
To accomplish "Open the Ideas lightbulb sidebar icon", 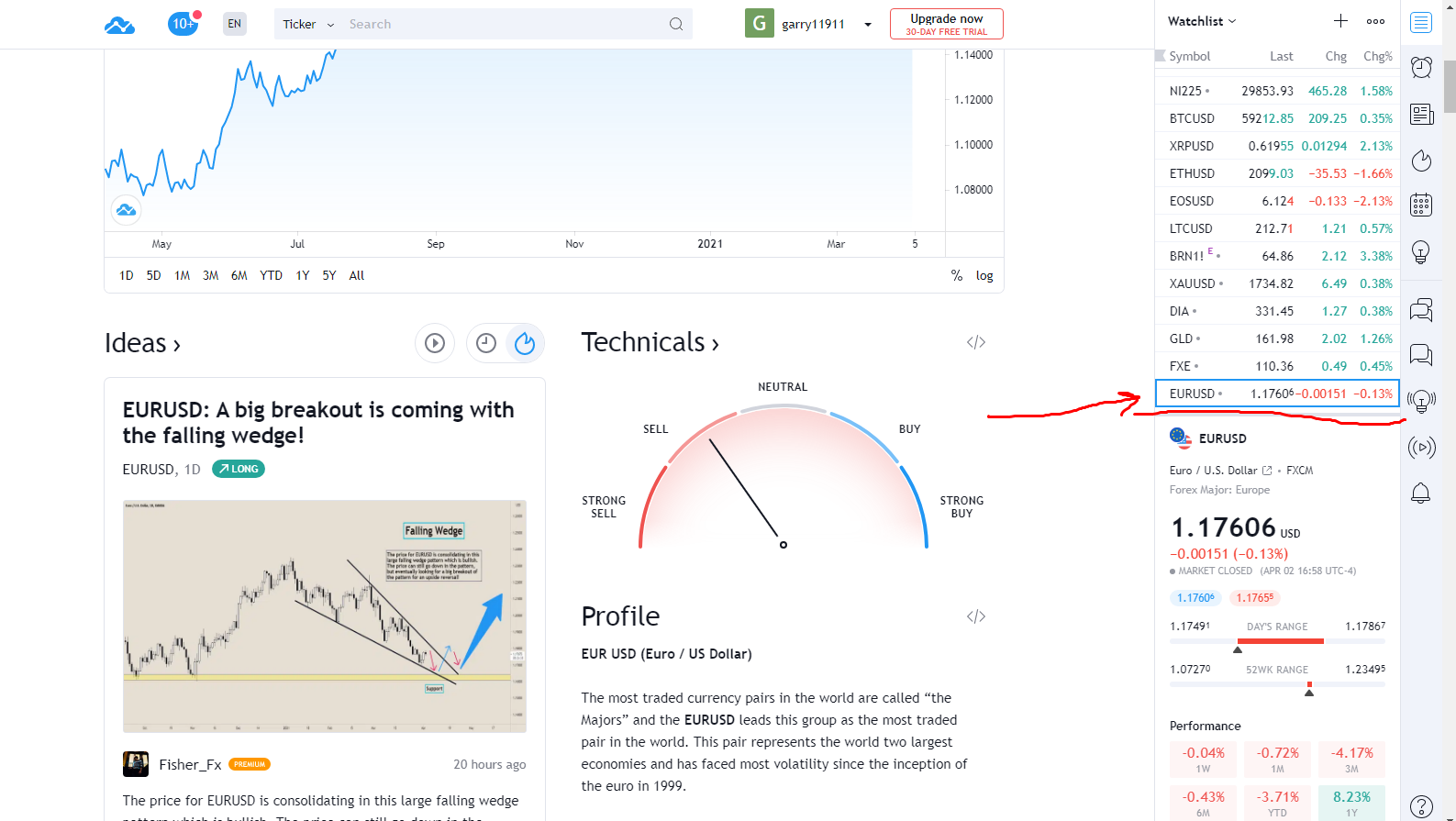I will [1421, 251].
